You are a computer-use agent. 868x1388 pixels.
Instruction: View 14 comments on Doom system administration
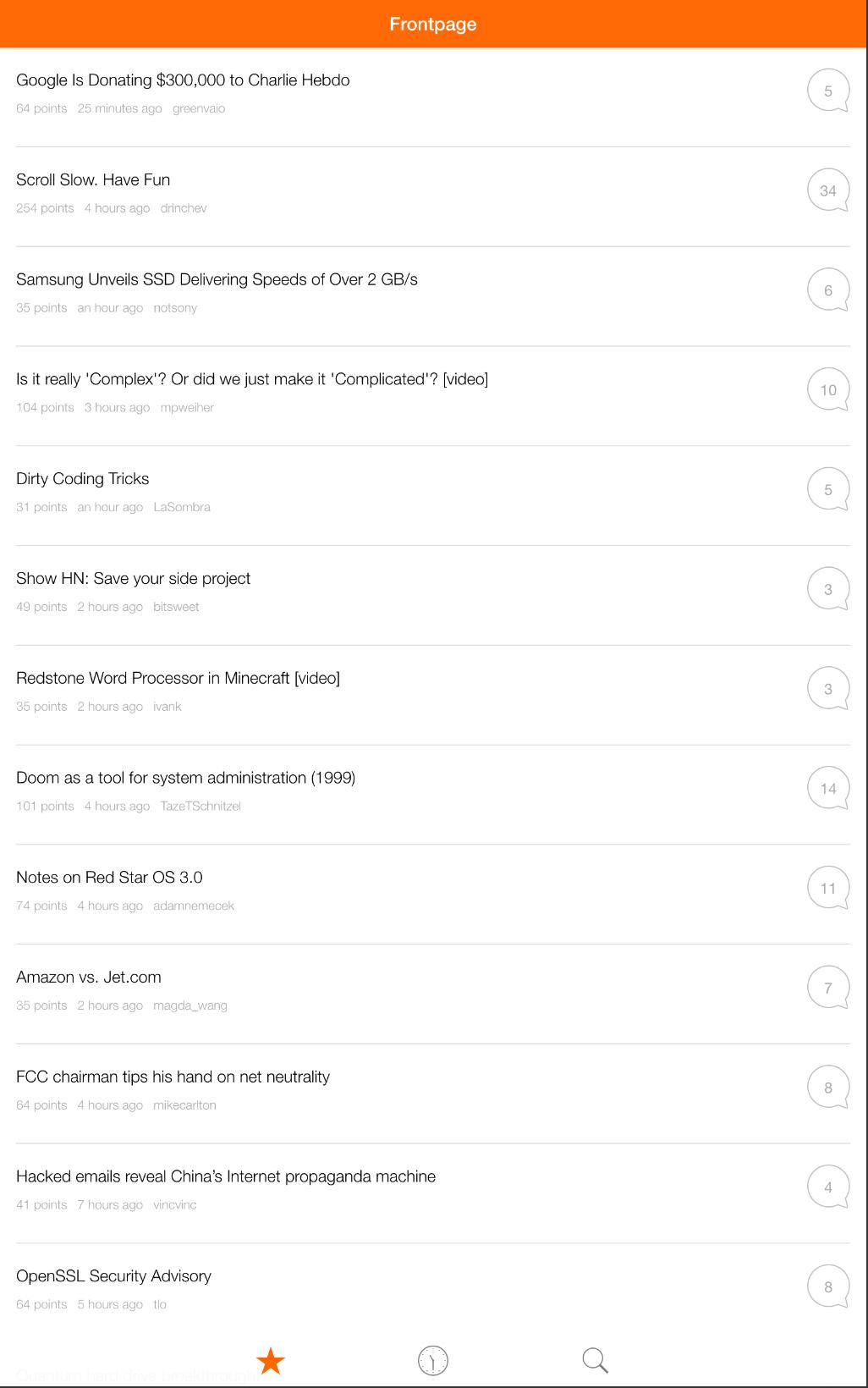point(827,789)
